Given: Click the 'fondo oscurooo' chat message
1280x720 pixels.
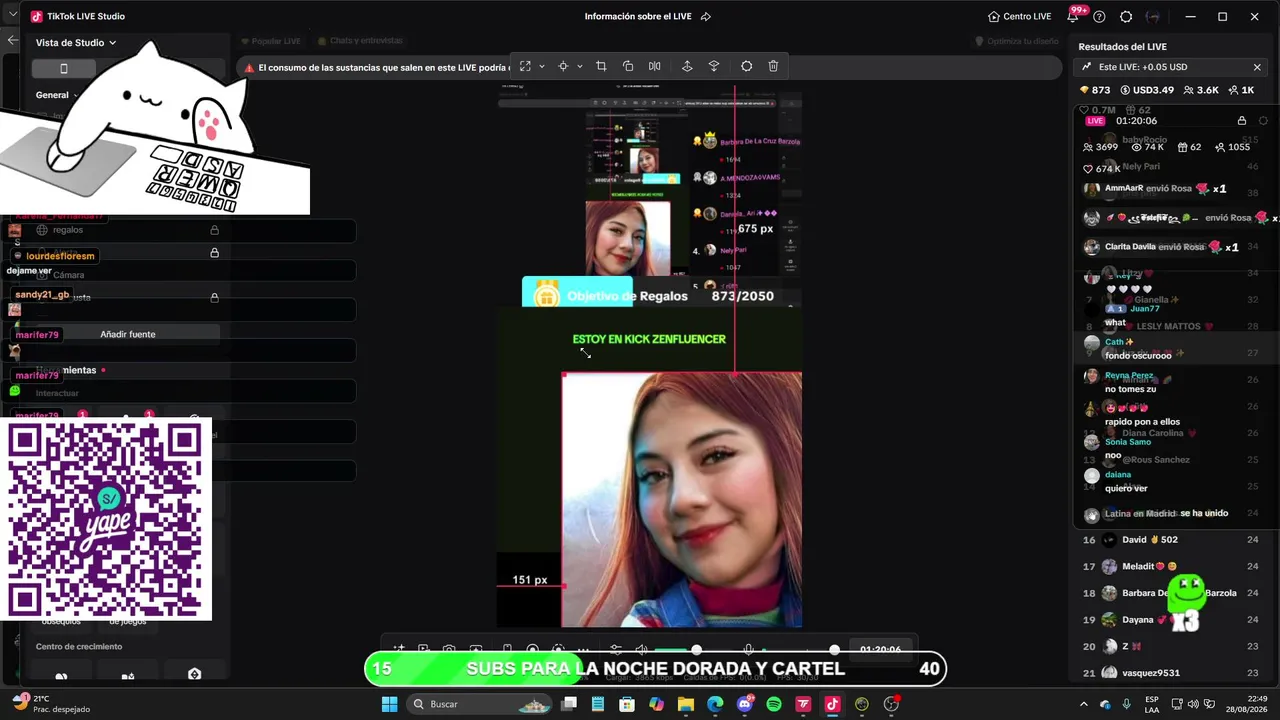Looking at the screenshot, I should (x=1138, y=355).
